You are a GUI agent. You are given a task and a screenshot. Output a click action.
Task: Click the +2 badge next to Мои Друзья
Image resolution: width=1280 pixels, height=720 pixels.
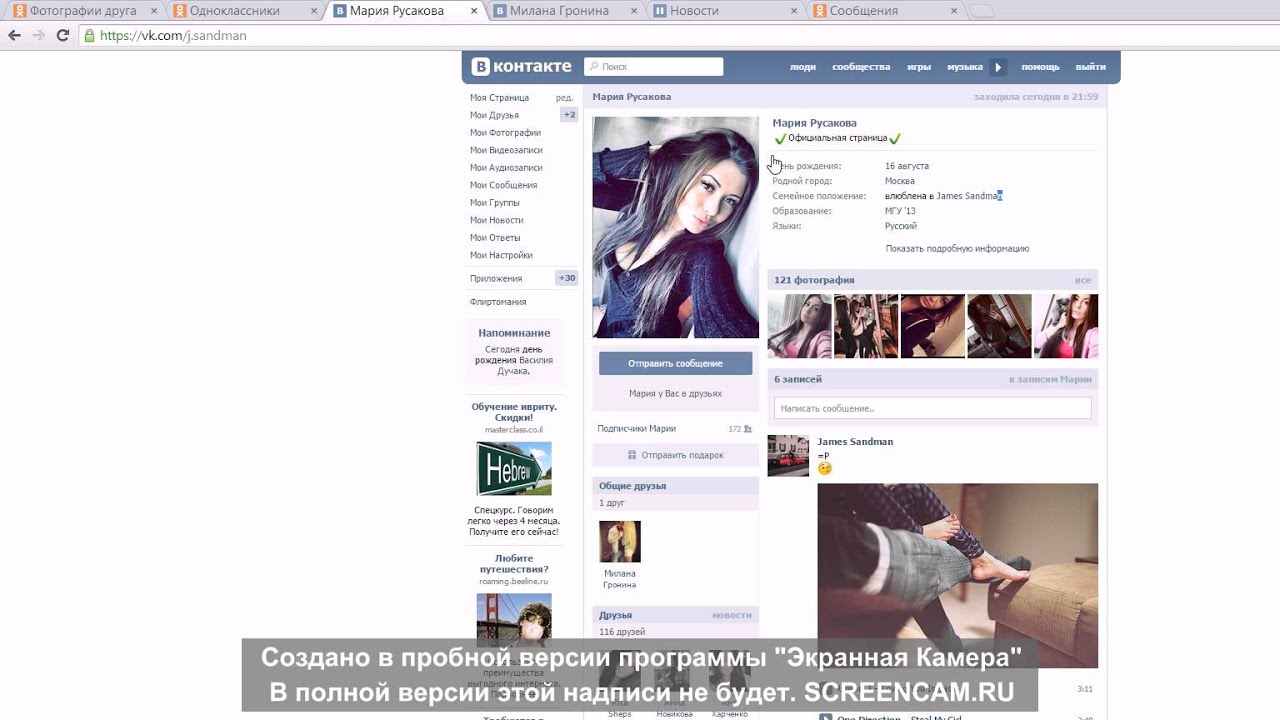point(569,115)
